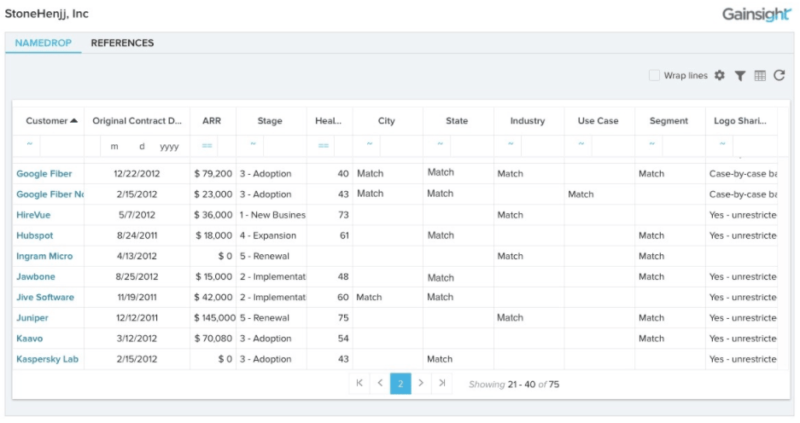Open Stage column filter operator selector
The height and width of the screenshot is (423, 800).
253,145
